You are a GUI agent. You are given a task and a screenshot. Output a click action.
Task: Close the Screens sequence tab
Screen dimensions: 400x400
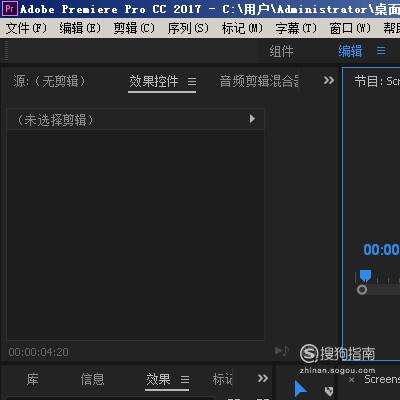(351, 380)
